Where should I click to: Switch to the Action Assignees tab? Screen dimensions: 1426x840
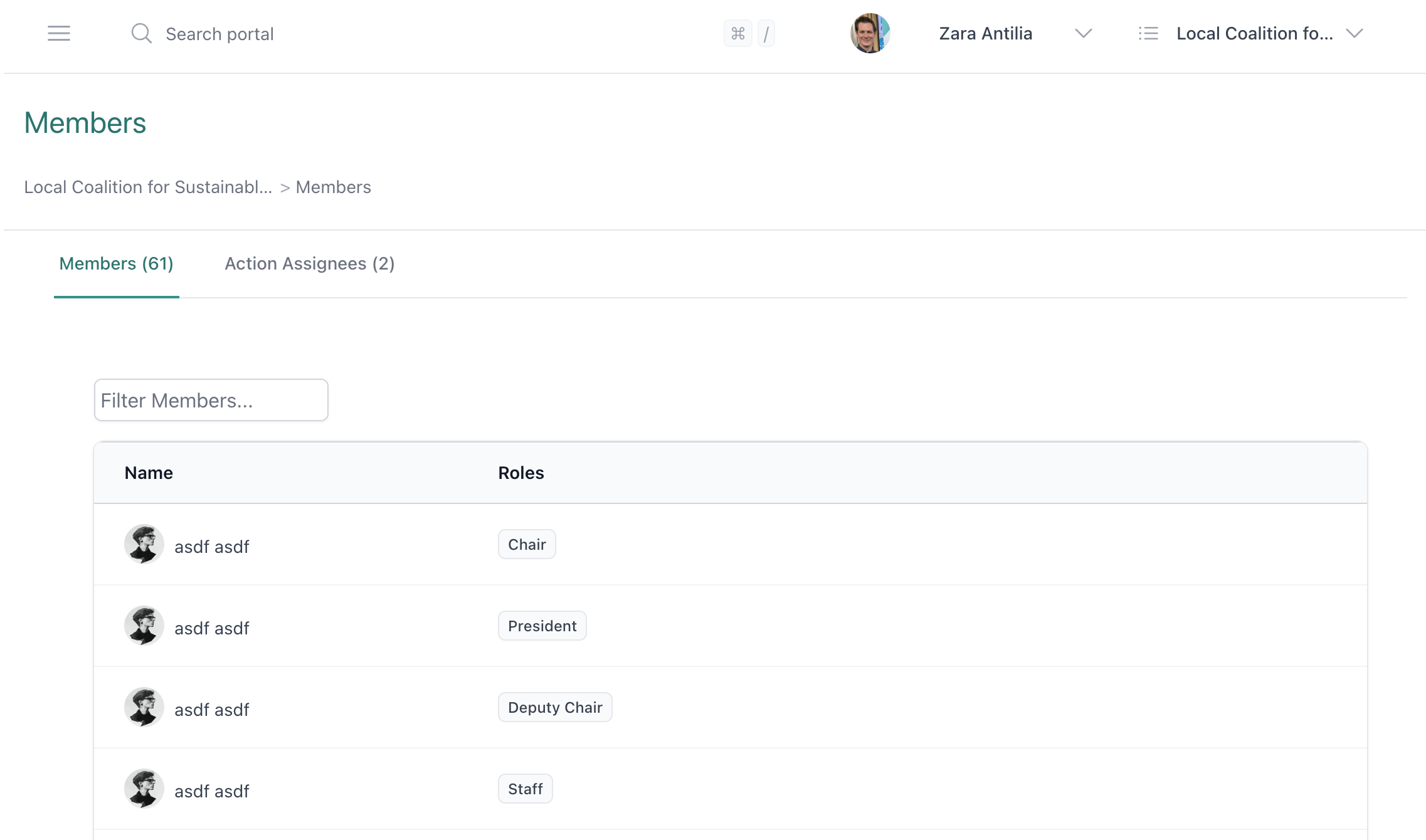click(x=309, y=264)
